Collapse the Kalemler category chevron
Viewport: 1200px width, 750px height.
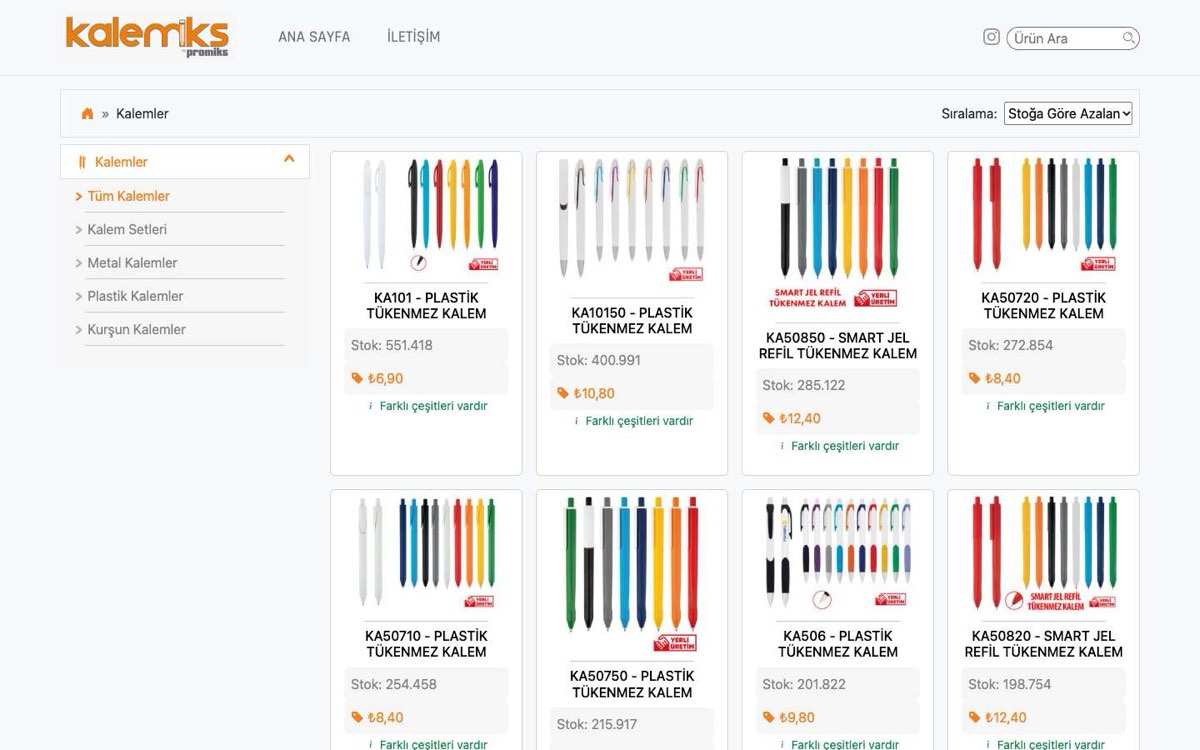[289, 159]
